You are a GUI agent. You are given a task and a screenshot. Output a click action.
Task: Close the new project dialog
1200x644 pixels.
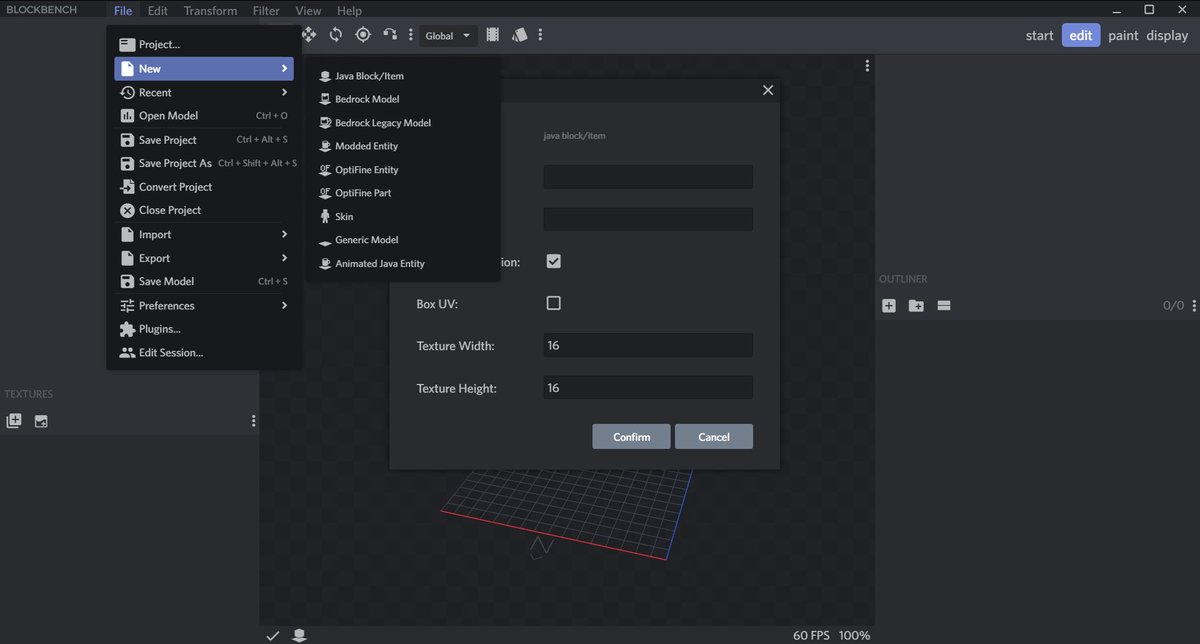(768, 90)
